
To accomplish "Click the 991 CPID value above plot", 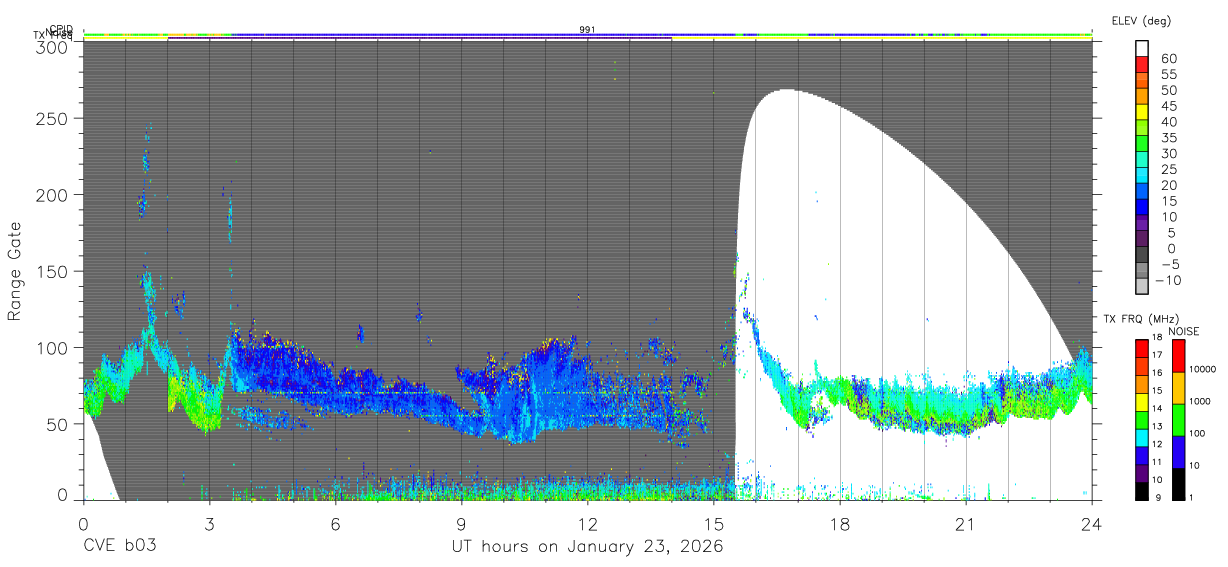I will click(x=588, y=30).
